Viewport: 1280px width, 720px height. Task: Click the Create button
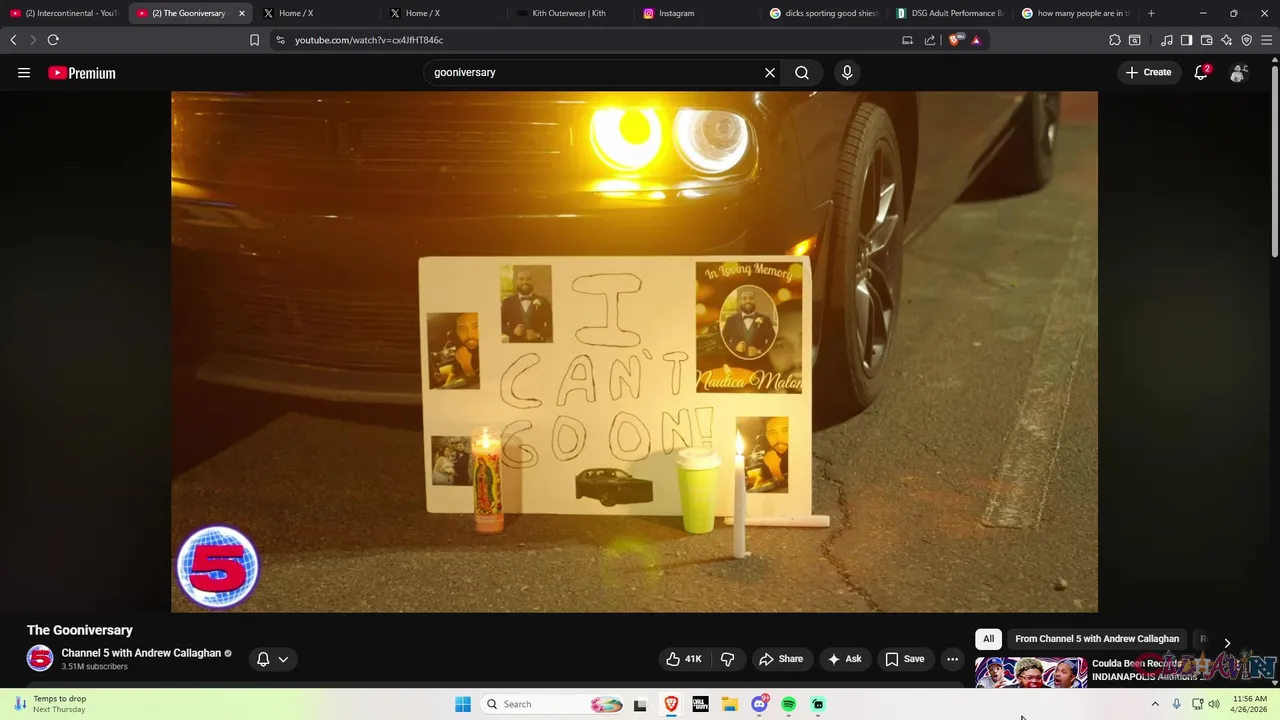pyautogui.click(x=1148, y=72)
